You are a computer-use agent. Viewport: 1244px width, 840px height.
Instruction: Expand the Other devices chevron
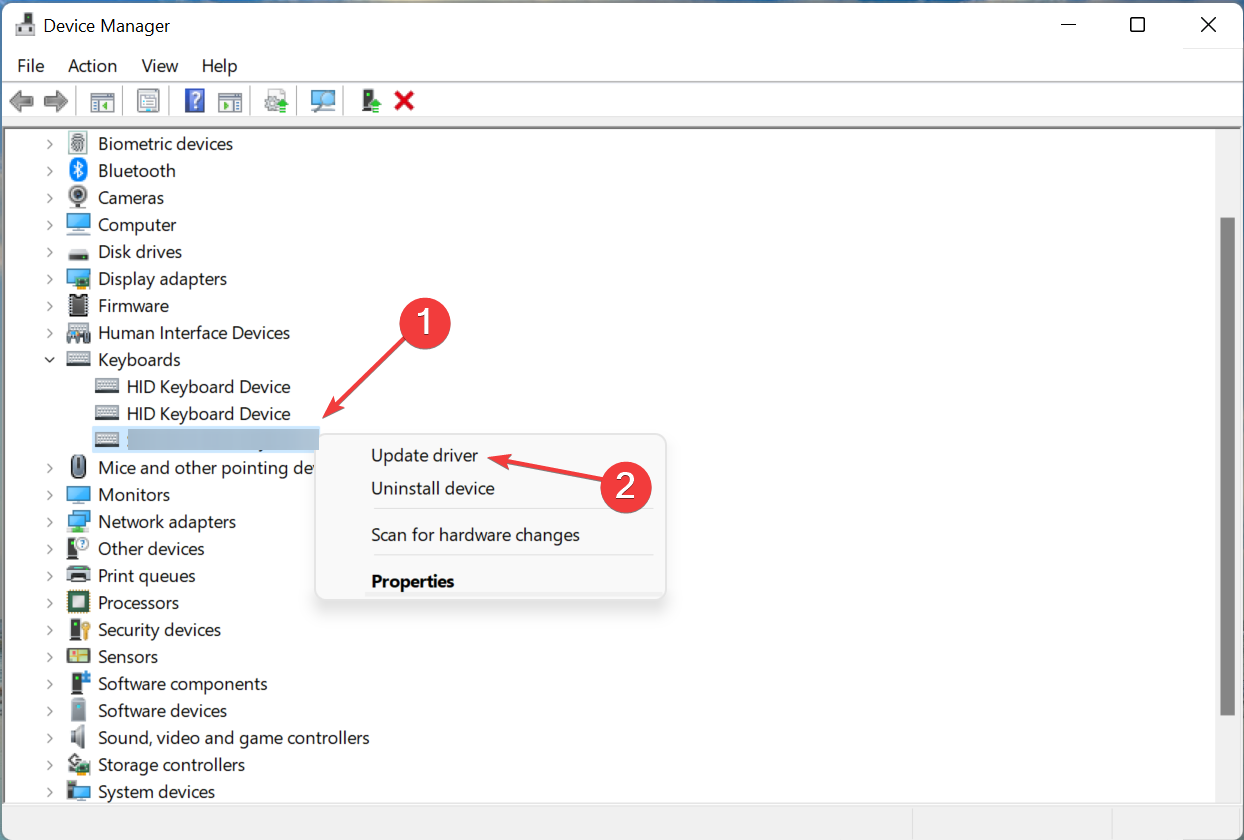pos(49,549)
